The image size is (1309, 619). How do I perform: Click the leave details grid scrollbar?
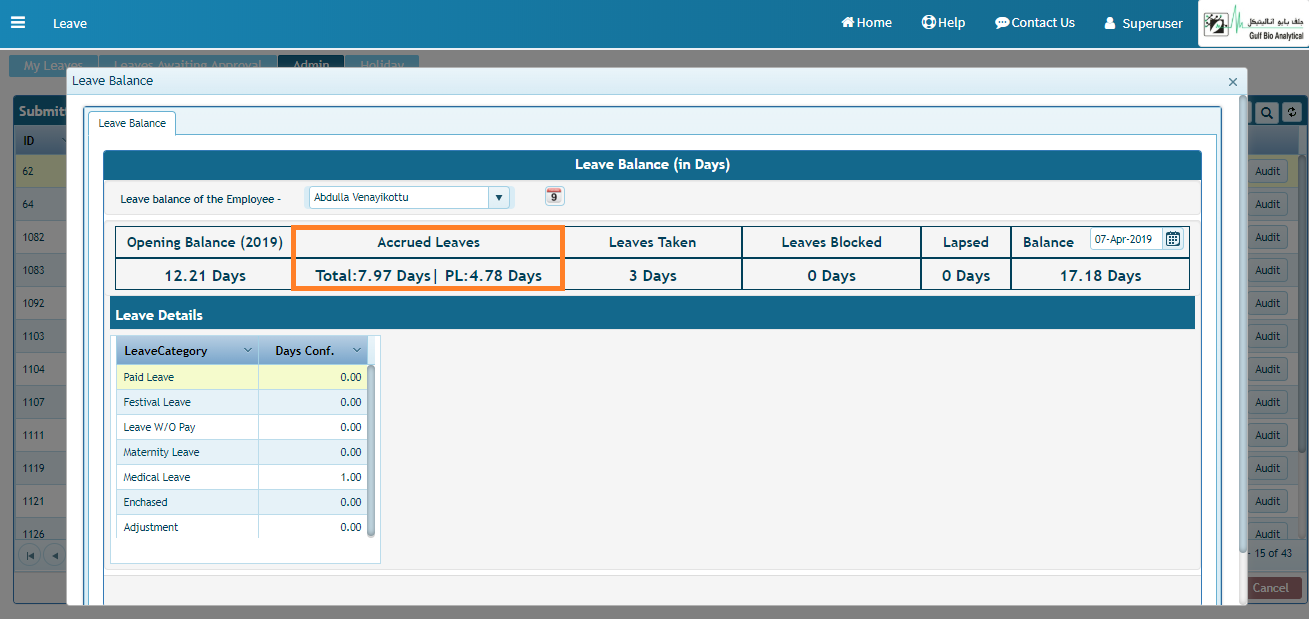tap(371, 450)
